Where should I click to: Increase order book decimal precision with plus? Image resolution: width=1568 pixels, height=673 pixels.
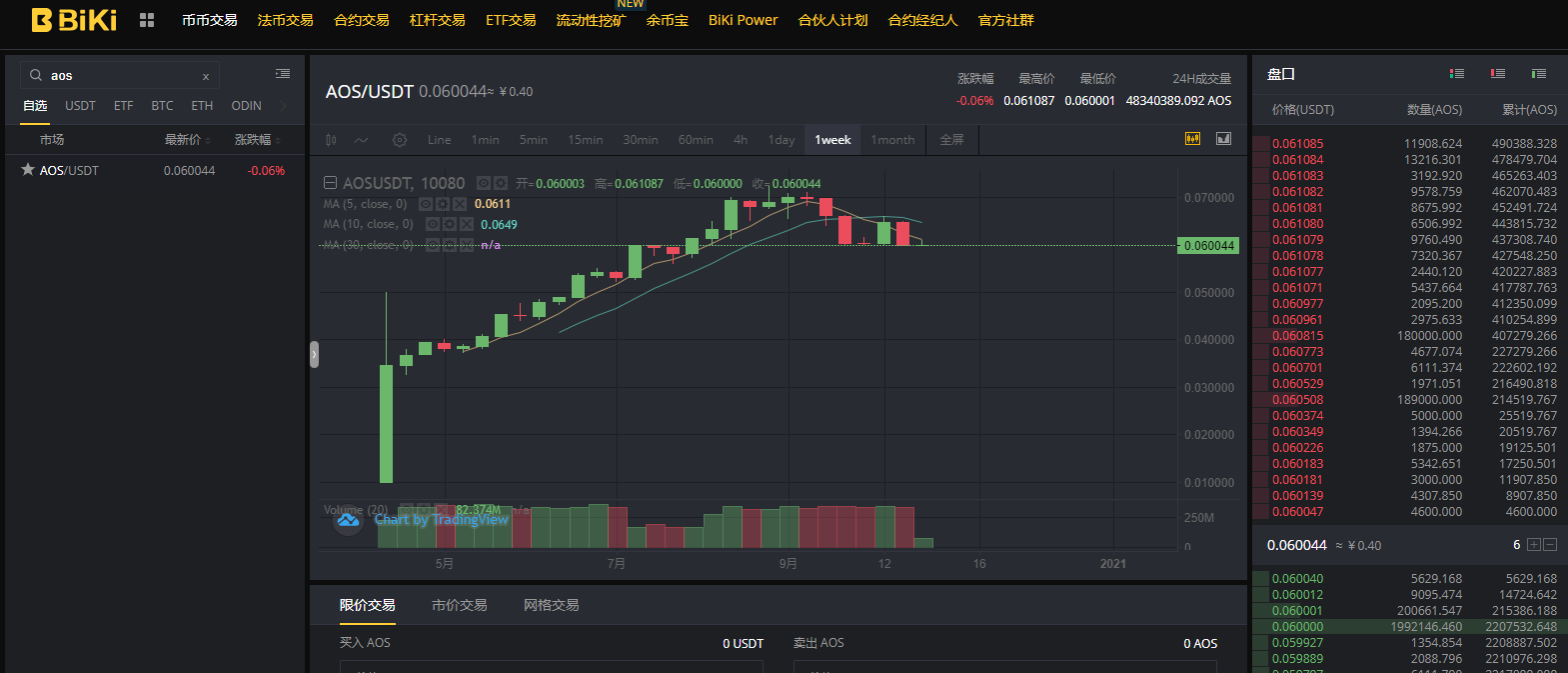pos(1534,545)
